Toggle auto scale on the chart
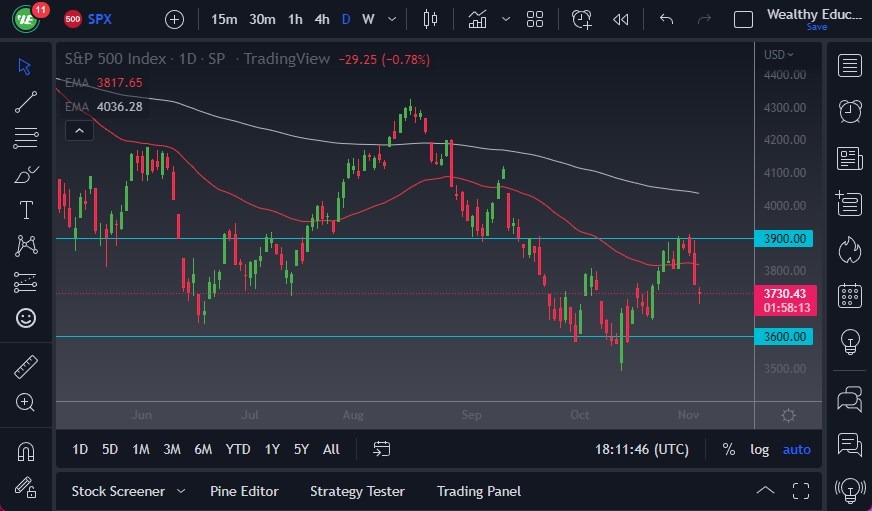The width and height of the screenshot is (872, 511). 796,449
